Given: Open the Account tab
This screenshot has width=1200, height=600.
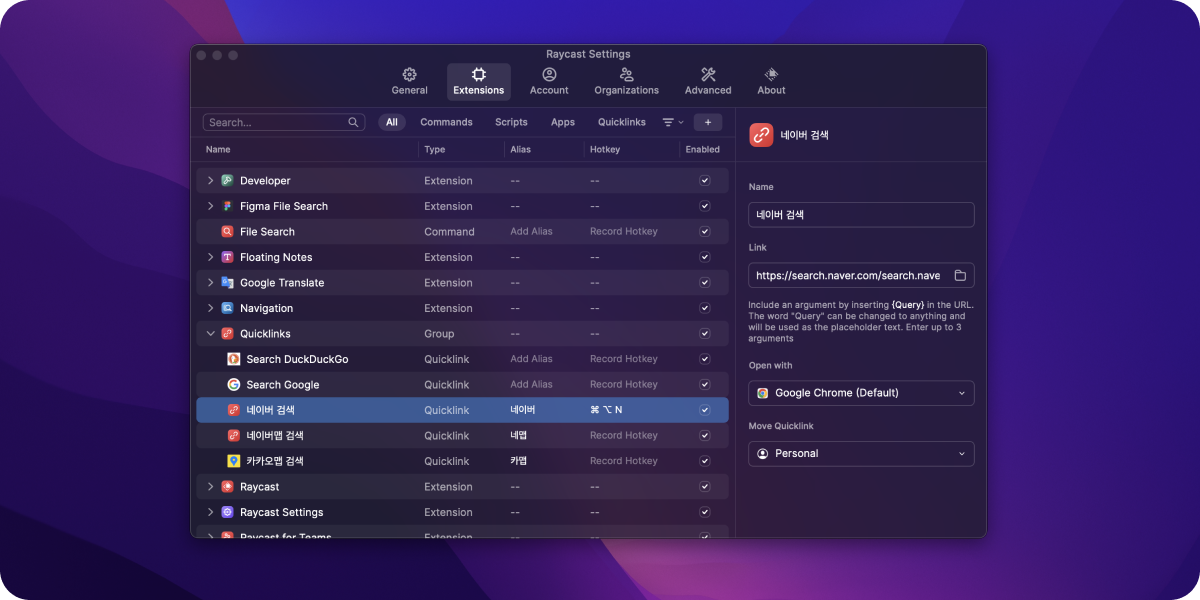Looking at the screenshot, I should coord(549,82).
